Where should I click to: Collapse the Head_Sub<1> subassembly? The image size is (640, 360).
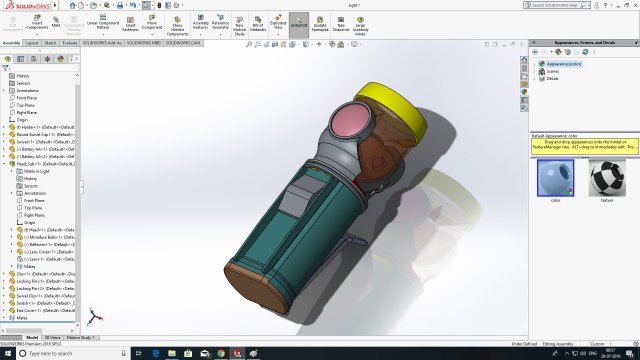click(x=4, y=164)
